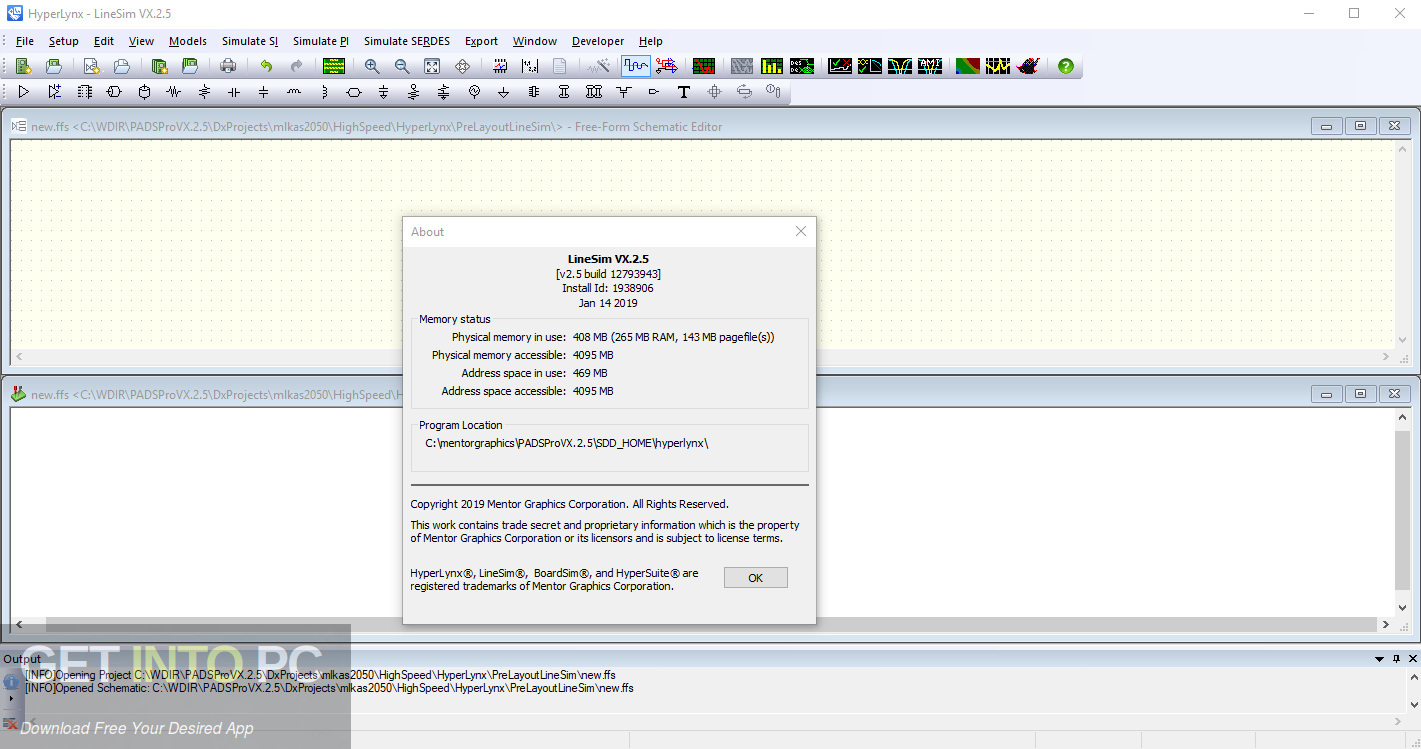Image resolution: width=1421 pixels, height=749 pixels.
Task: Open the Simulate SERDES menu
Action: [407, 41]
